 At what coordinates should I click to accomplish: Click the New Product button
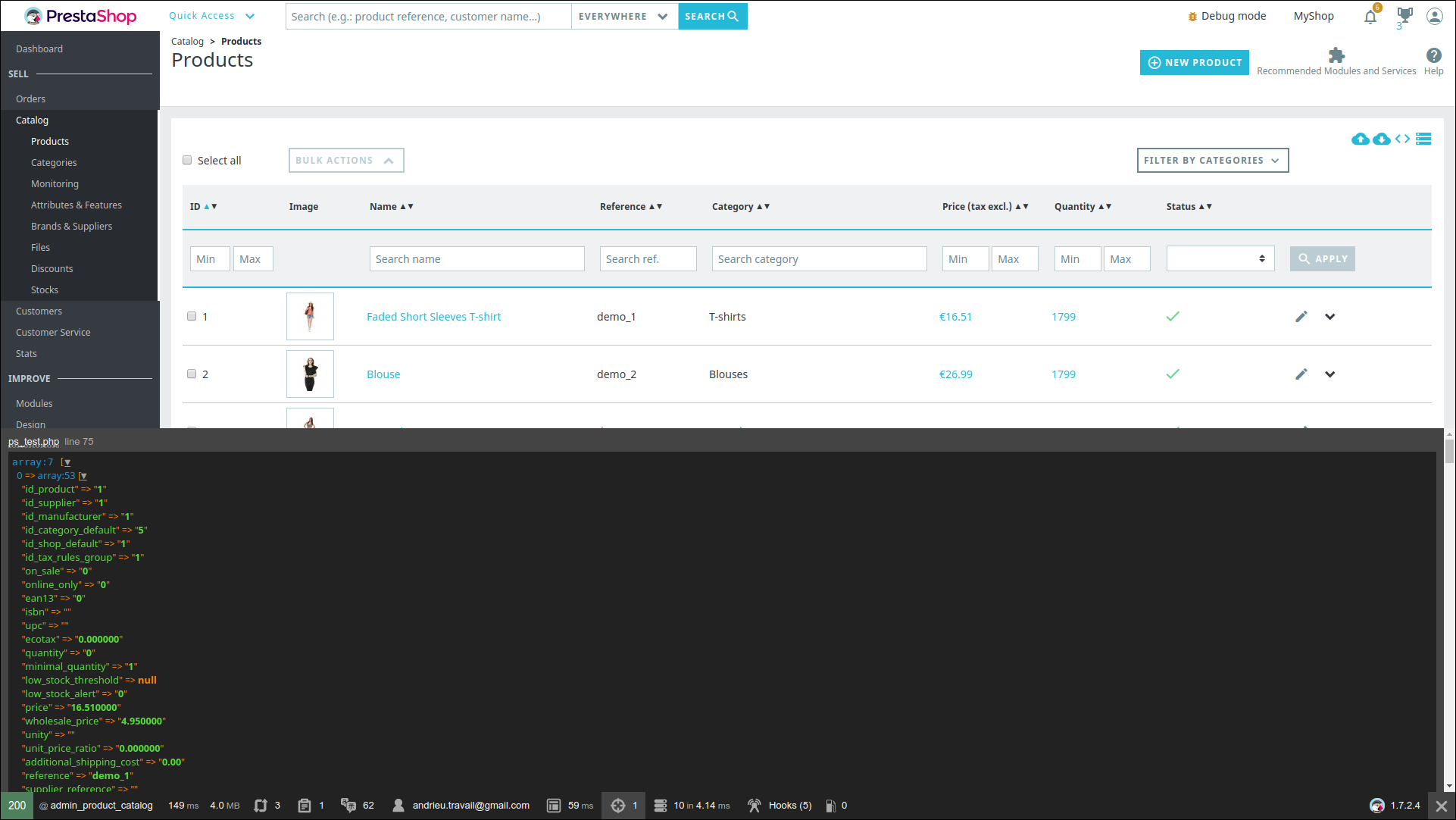pyautogui.click(x=1194, y=63)
